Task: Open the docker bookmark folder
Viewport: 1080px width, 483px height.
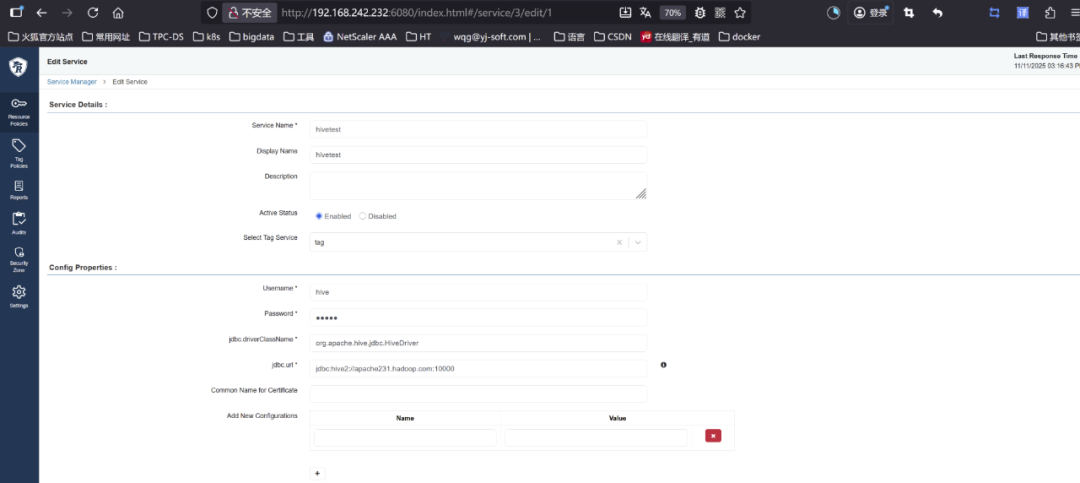Action: pyautogui.click(x=739, y=37)
